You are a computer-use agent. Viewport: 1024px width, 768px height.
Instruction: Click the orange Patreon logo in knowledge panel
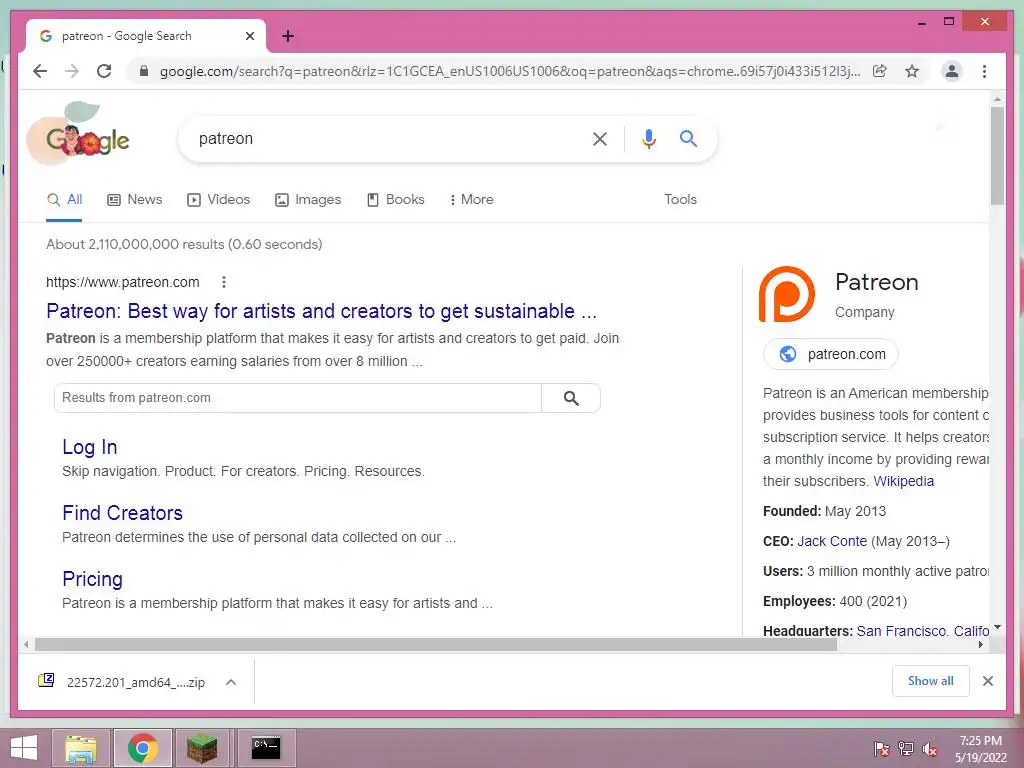[x=786, y=294]
